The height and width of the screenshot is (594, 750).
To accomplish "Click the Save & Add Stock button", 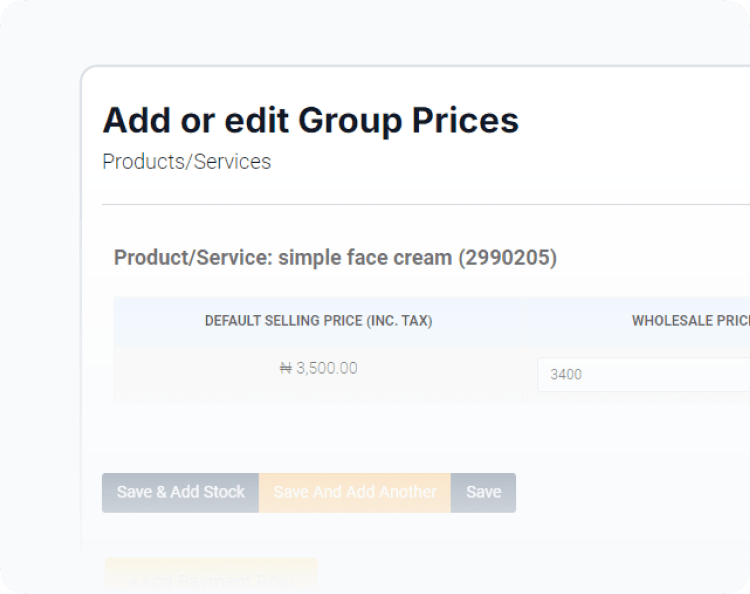I will tap(180, 492).
